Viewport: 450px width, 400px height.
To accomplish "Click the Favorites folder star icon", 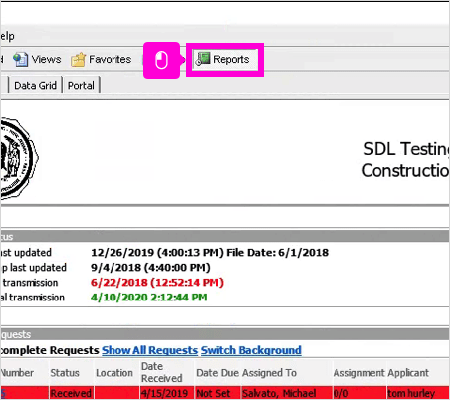I will 78,60.
